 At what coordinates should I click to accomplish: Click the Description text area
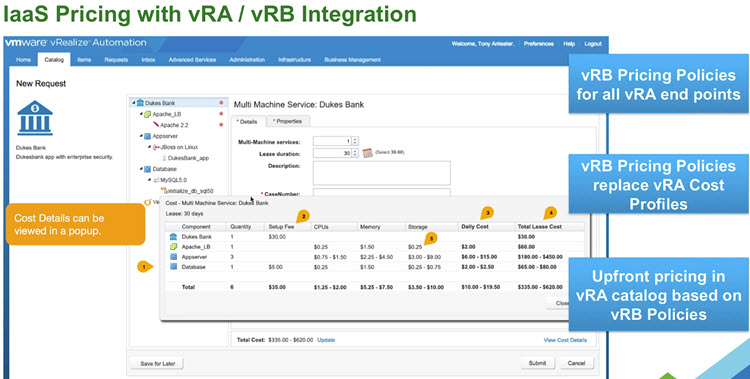tap(382, 173)
